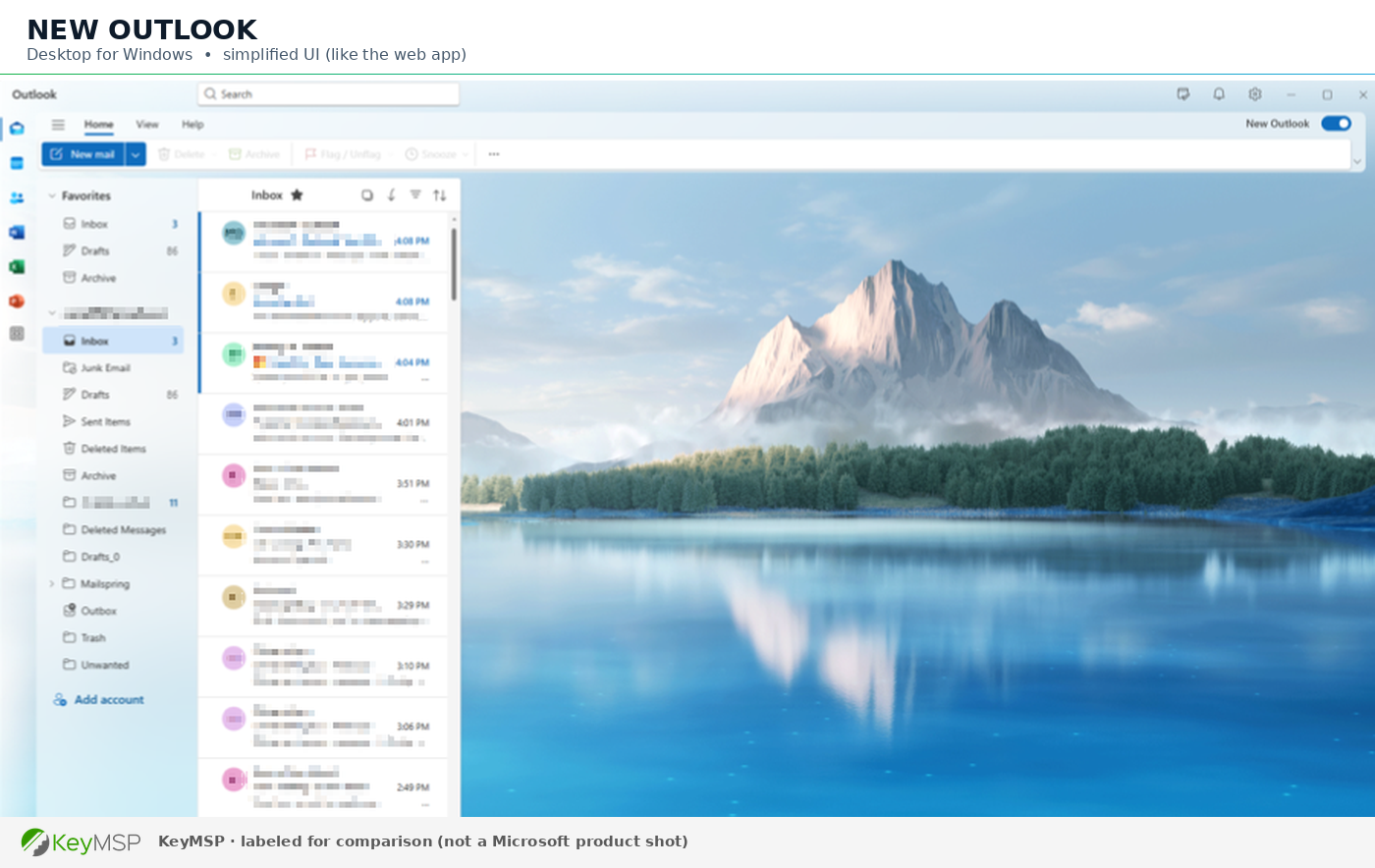The height and width of the screenshot is (868, 1375).
Task: Click the New mail button
Action: tap(83, 154)
